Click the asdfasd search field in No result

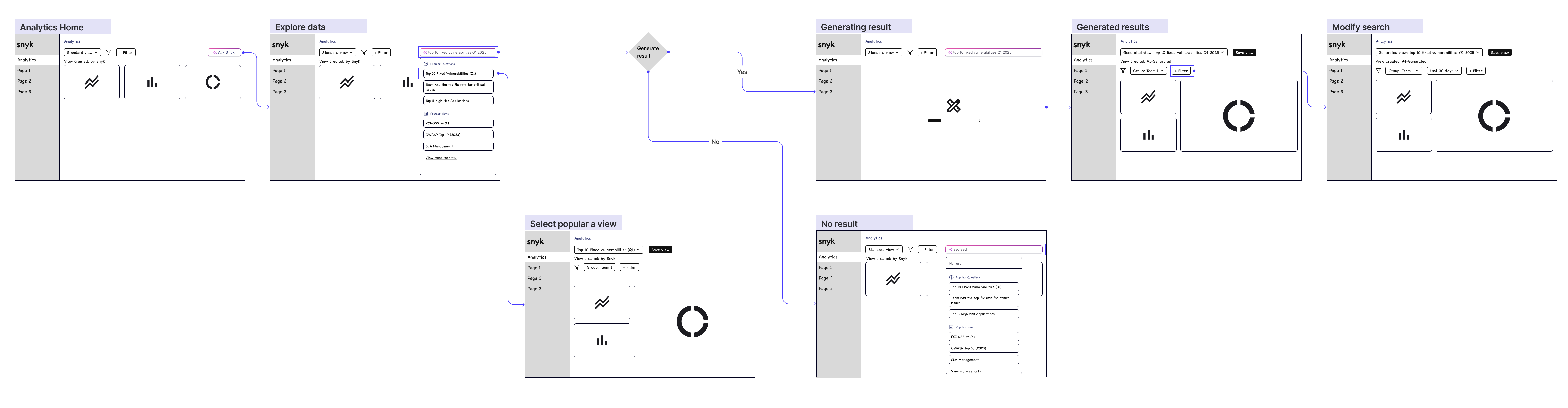point(995,249)
